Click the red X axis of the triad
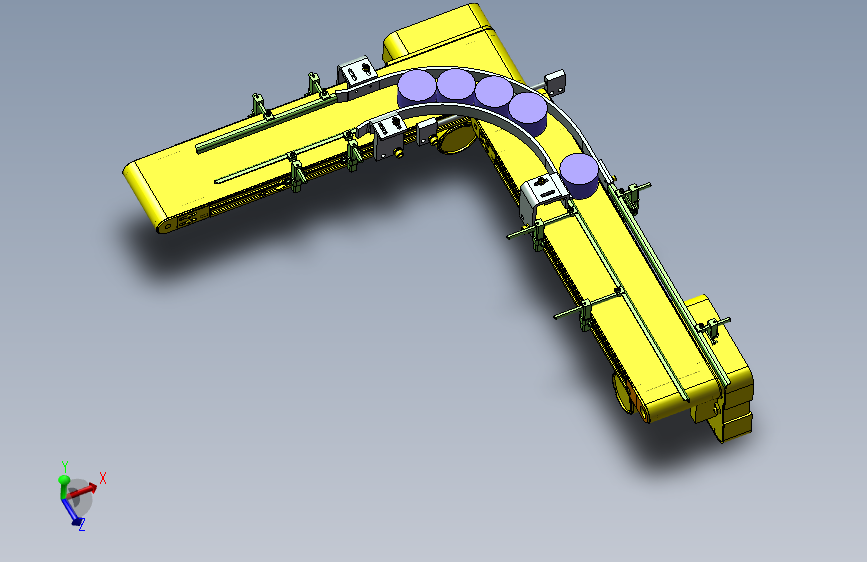This screenshot has height=562, width=867. 83,490
